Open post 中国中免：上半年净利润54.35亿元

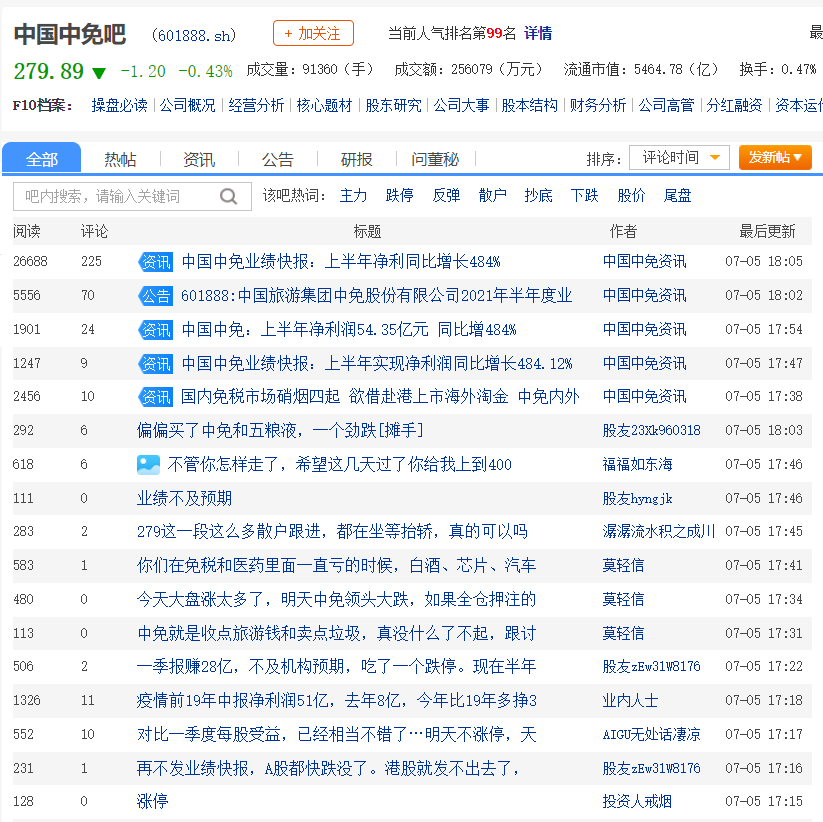349,330
